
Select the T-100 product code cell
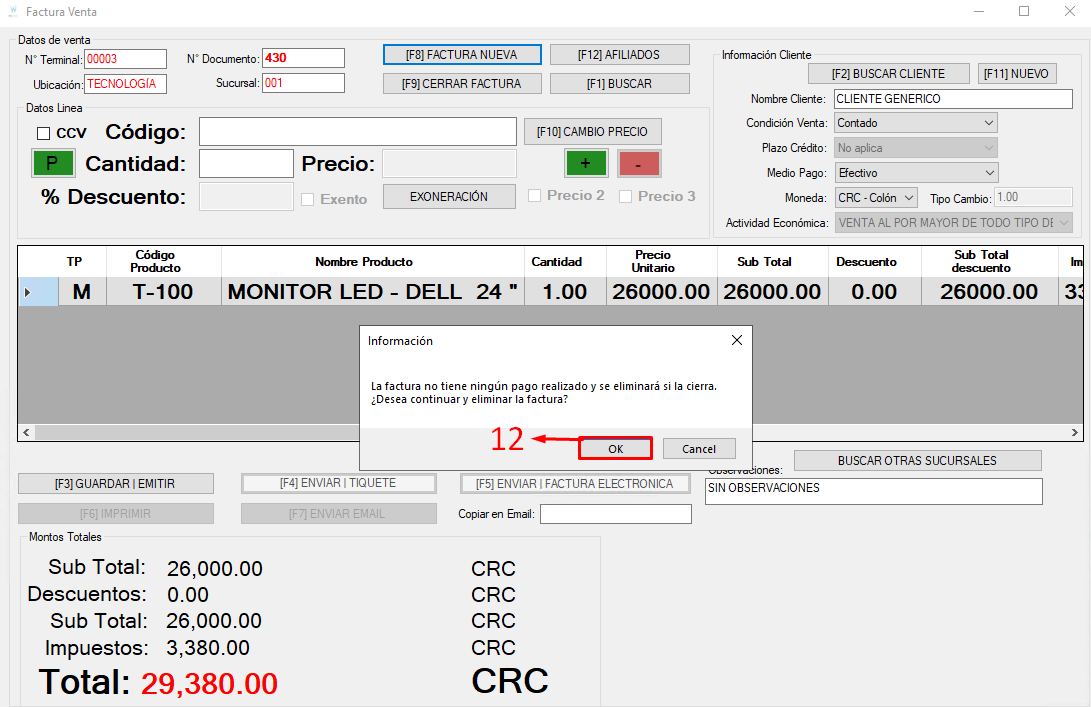pyautogui.click(x=164, y=292)
